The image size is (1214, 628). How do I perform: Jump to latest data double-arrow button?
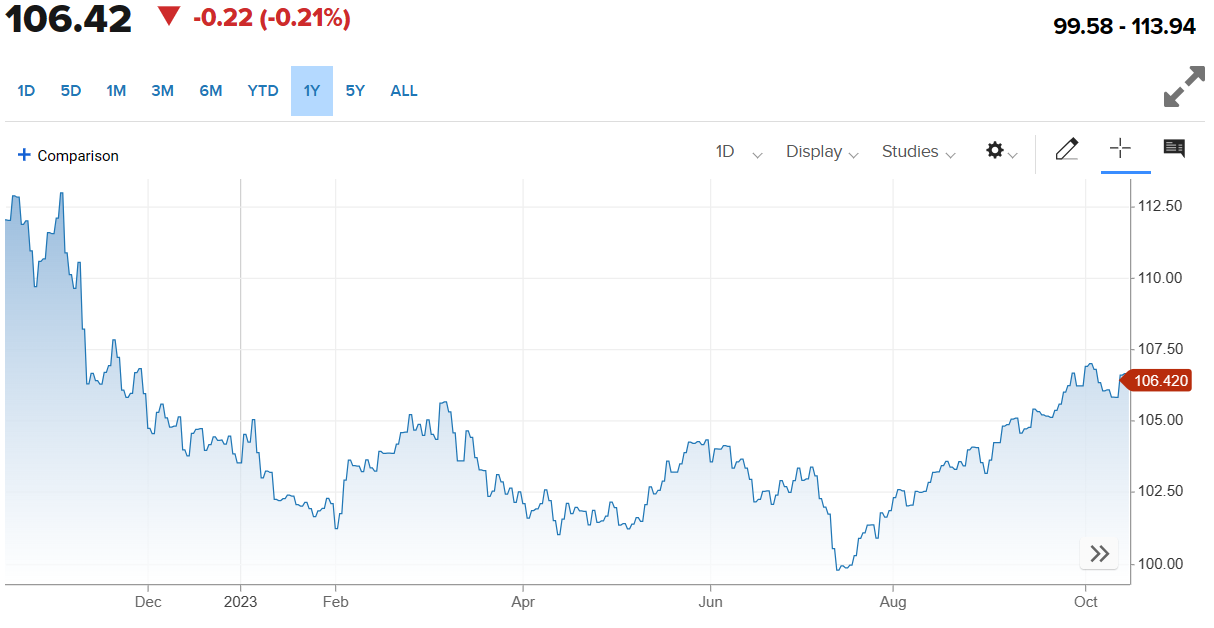[x=1099, y=553]
